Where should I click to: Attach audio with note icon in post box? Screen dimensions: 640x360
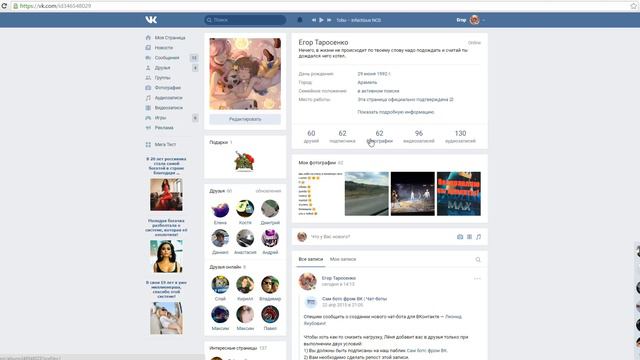478,237
